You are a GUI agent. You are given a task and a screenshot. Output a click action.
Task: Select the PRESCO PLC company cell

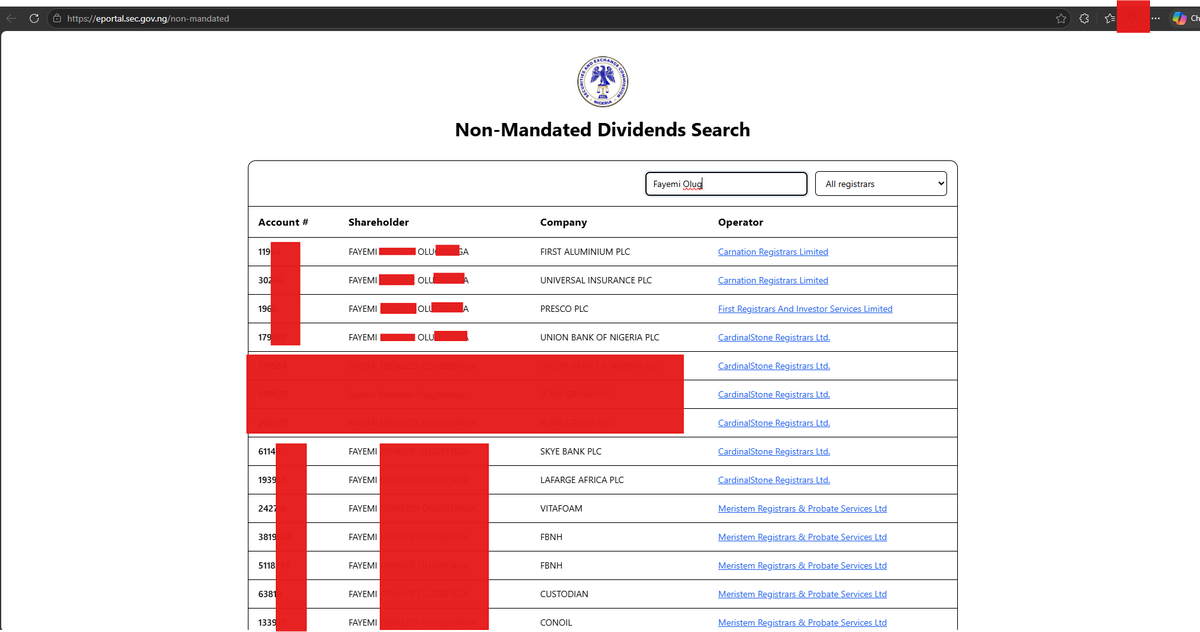point(564,309)
